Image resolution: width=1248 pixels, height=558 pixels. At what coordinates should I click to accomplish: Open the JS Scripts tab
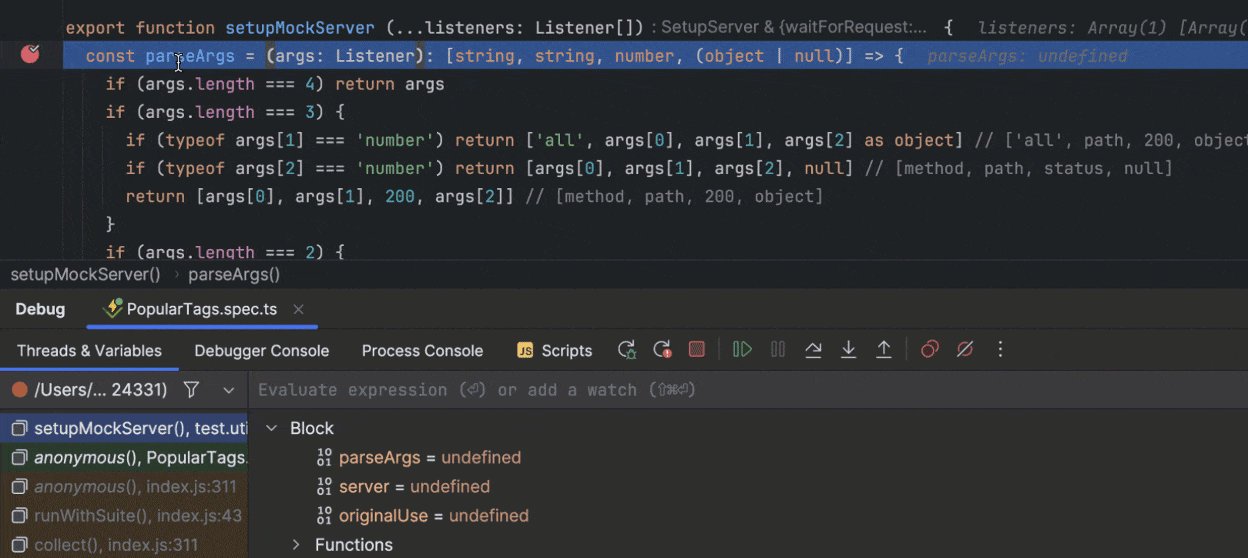555,351
